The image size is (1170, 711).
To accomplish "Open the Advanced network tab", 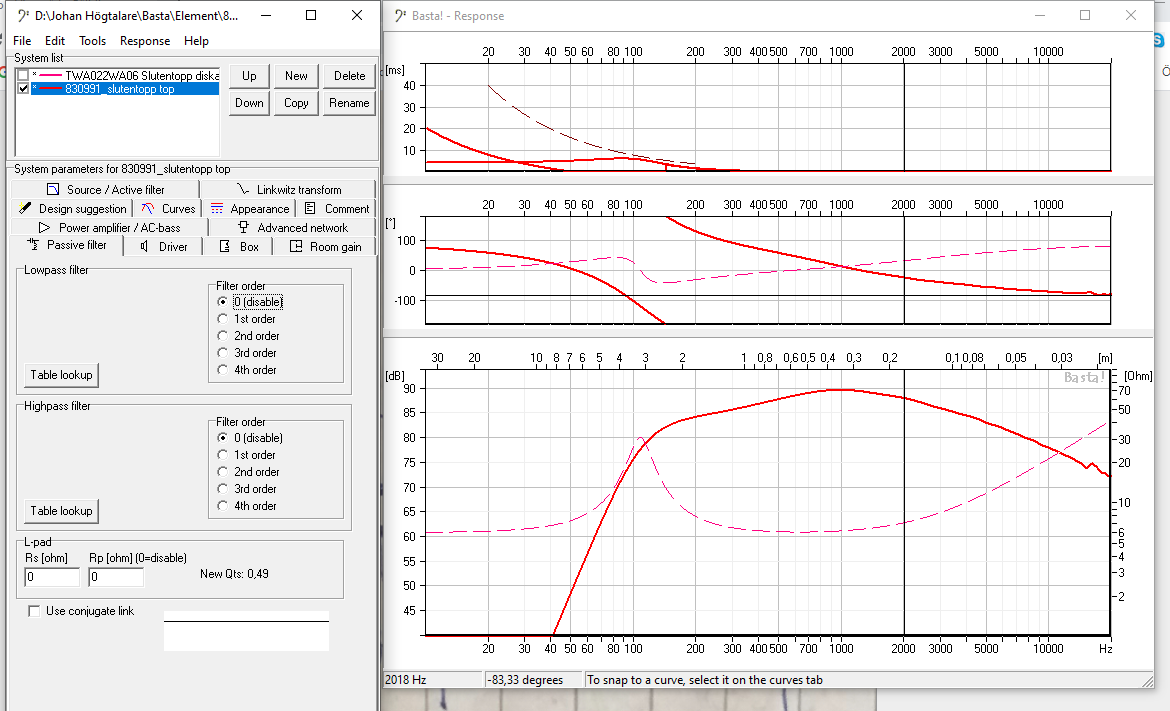I will (292, 228).
